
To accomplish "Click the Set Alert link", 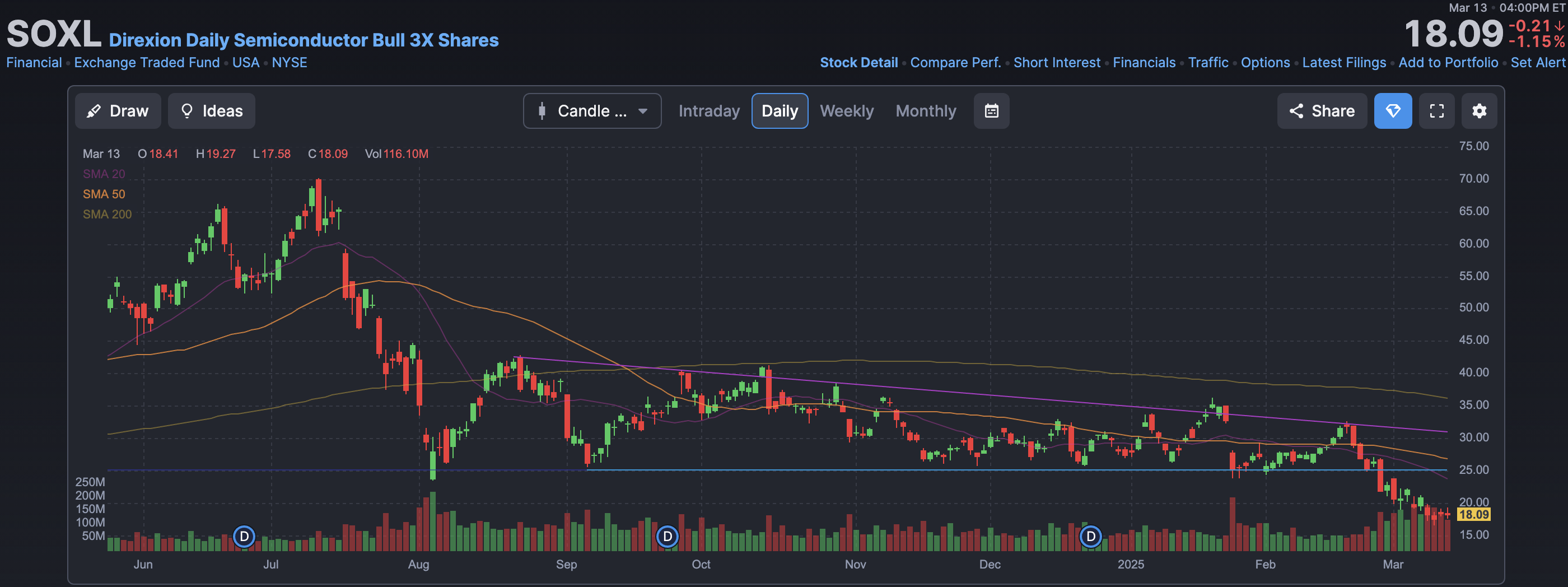I will pyautogui.click(x=1537, y=63).
